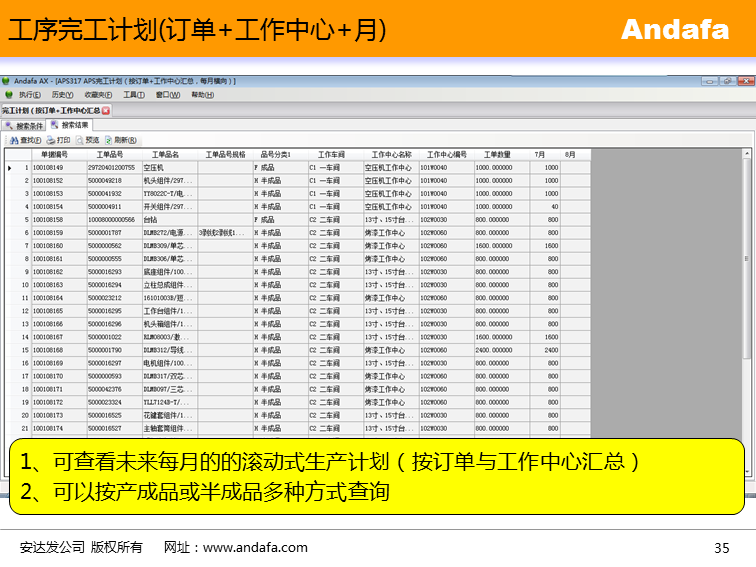Click the Find (查找) binoculars toolbar icon
756x567 pixels.
[13, 141]
